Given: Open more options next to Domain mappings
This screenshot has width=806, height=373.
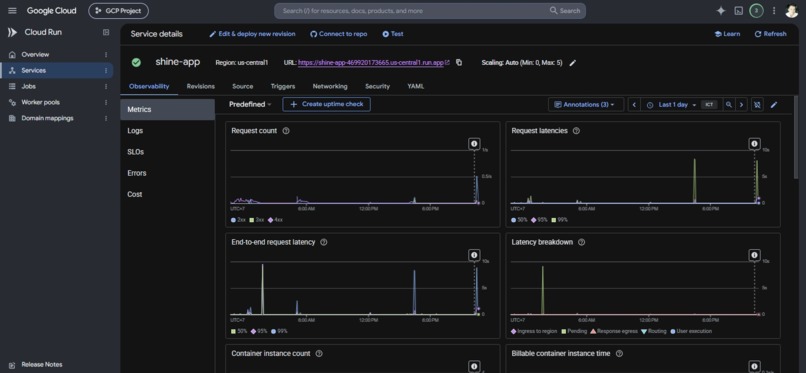Looking at the screenshot, I should (106, 118).
